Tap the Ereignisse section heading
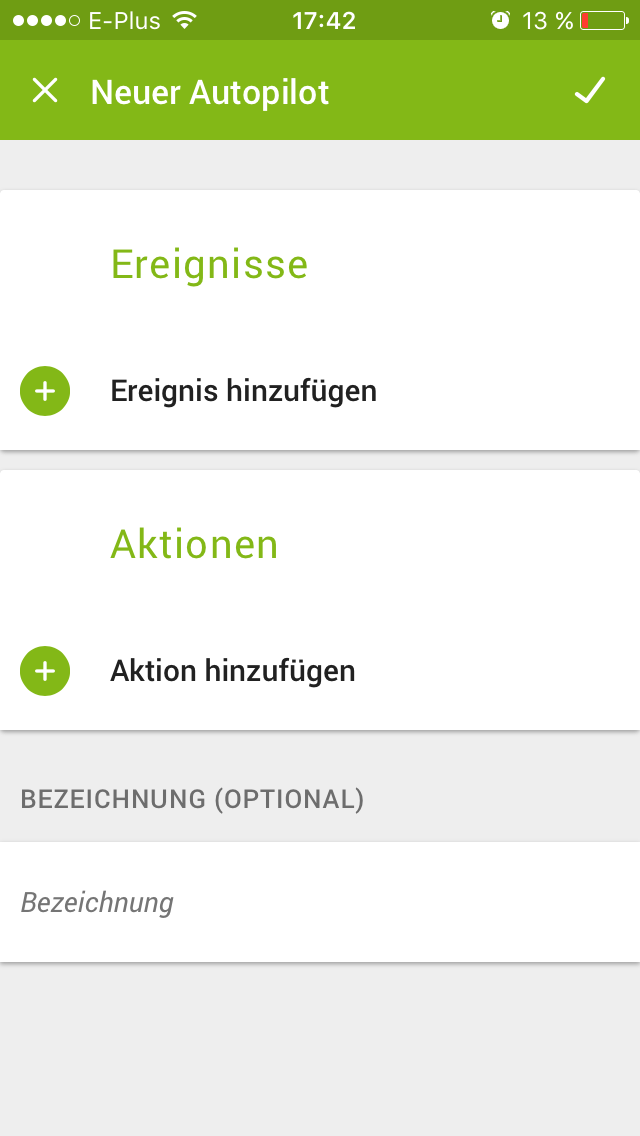This screenshot has height=1136, width=640. [209, 264]
